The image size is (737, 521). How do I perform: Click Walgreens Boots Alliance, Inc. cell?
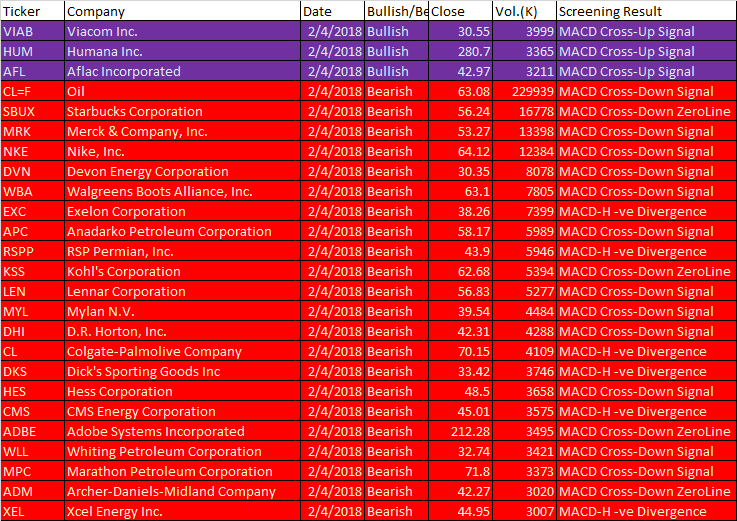tap(182, 191)
